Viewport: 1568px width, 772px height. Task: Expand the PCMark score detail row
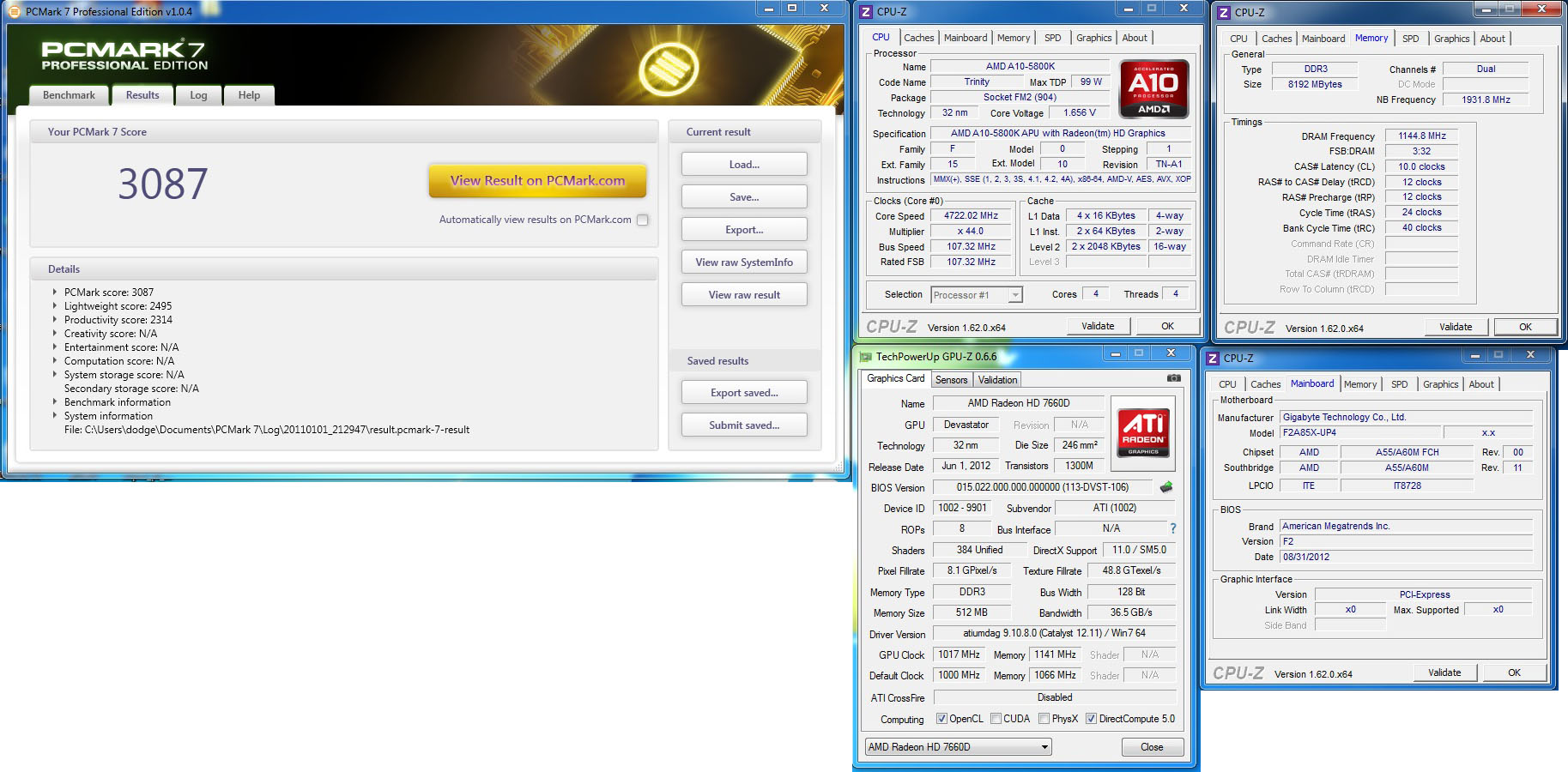[x=55, y=293]
